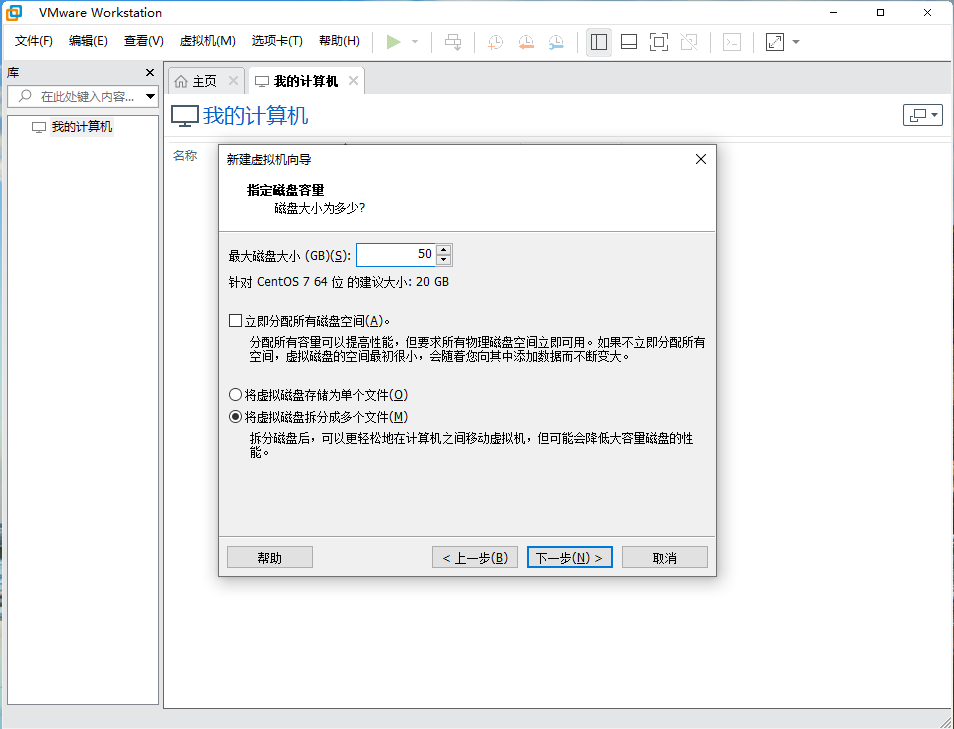The height and width of the screenshot is (729, 954).
Task: Toggle the thumbnail bar view icon
Action: tap(628, 42)
